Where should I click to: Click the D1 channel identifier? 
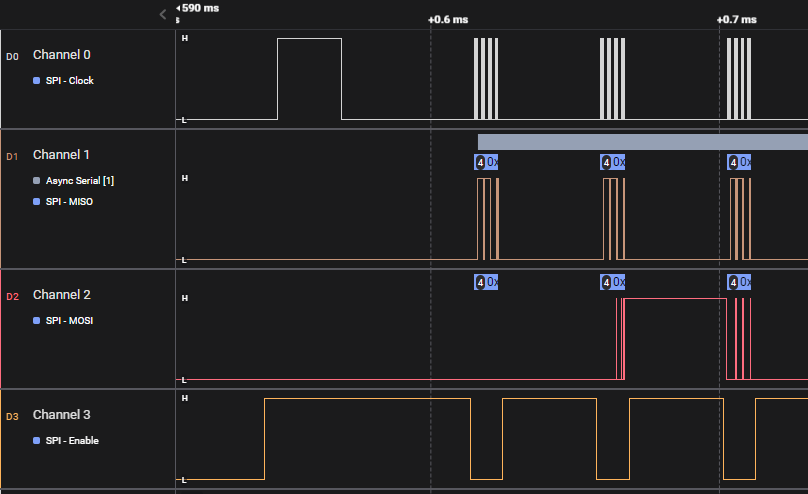tap(12, 157)
